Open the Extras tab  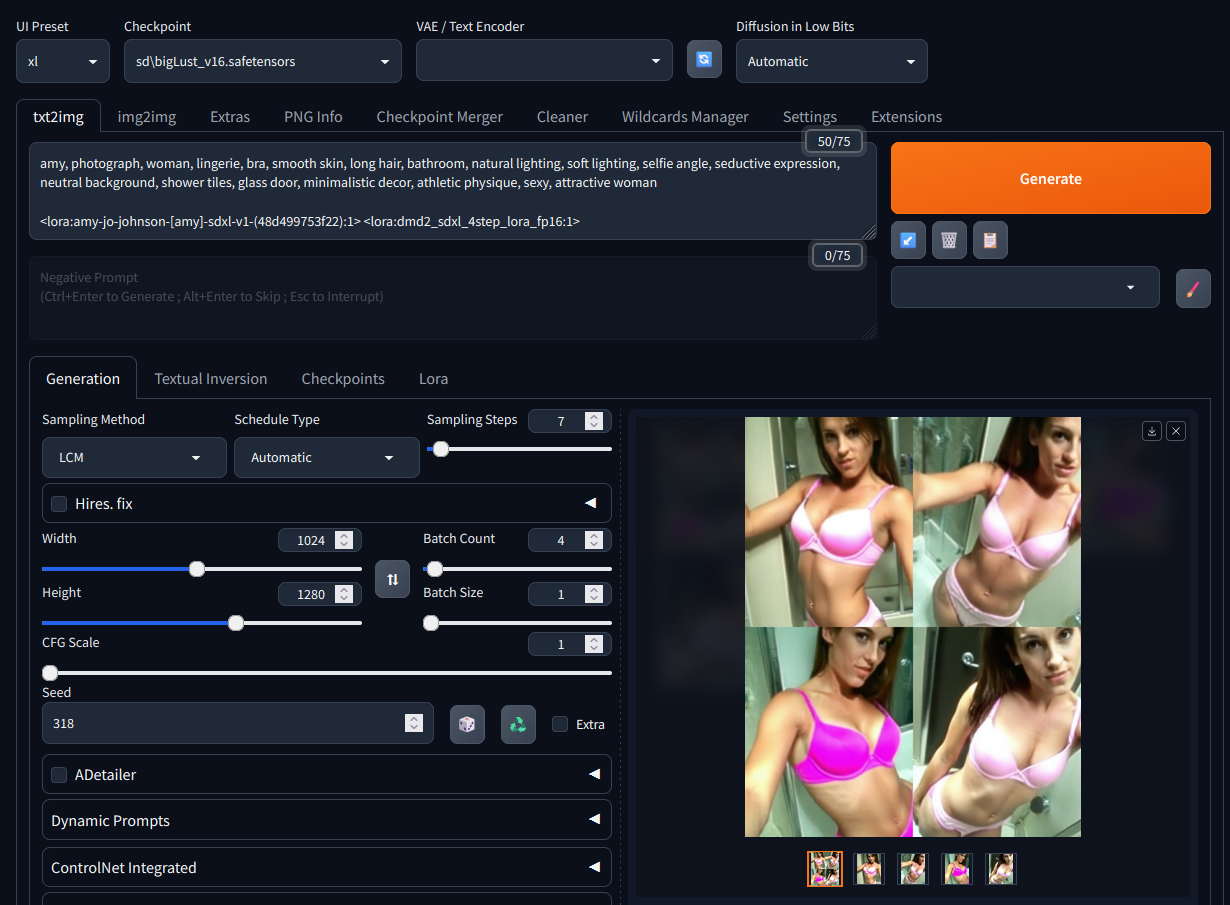[x=230, y=117]
